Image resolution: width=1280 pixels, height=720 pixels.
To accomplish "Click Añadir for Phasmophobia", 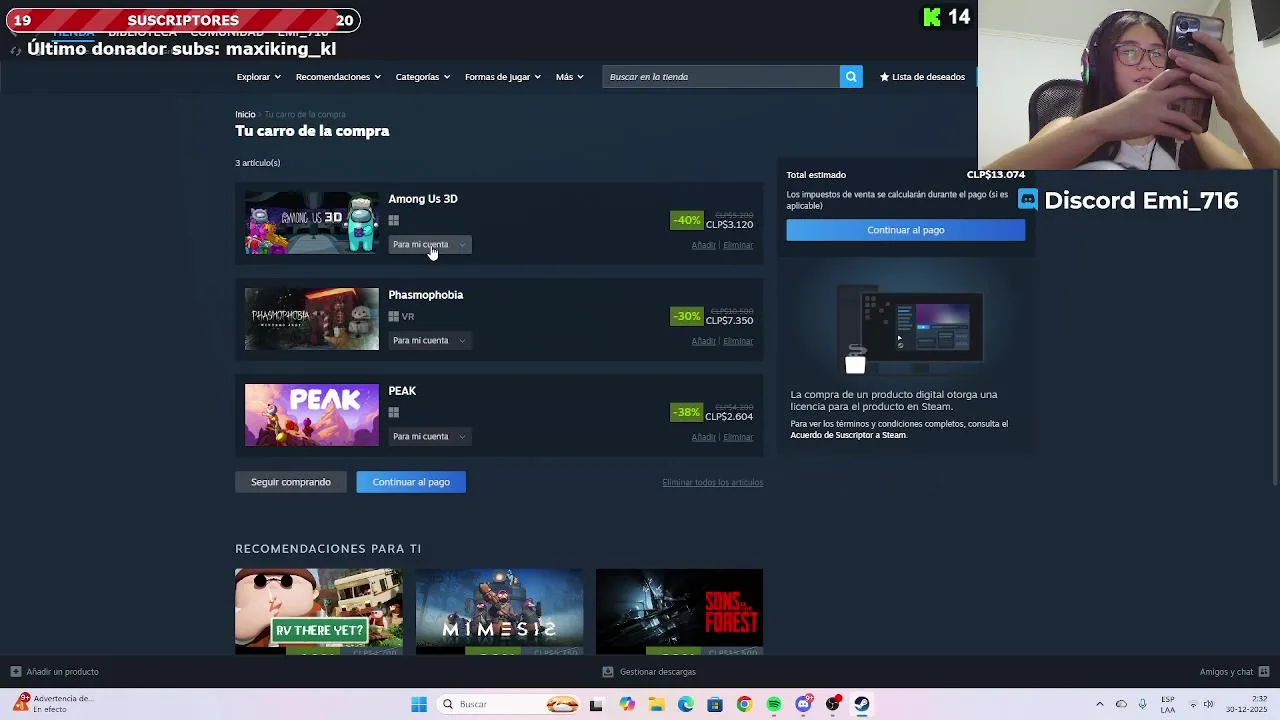I will [703, 341].
